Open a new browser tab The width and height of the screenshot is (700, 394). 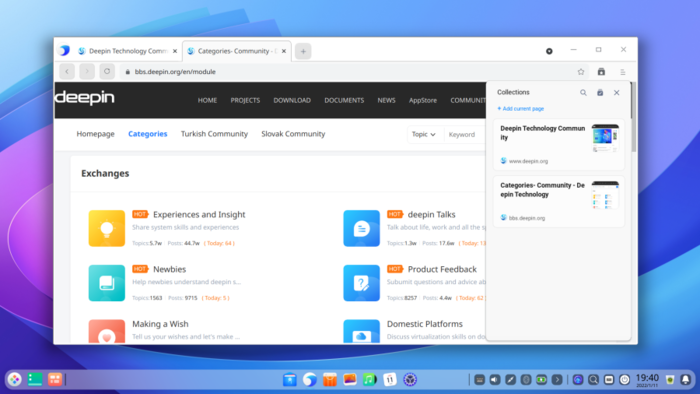303,51
